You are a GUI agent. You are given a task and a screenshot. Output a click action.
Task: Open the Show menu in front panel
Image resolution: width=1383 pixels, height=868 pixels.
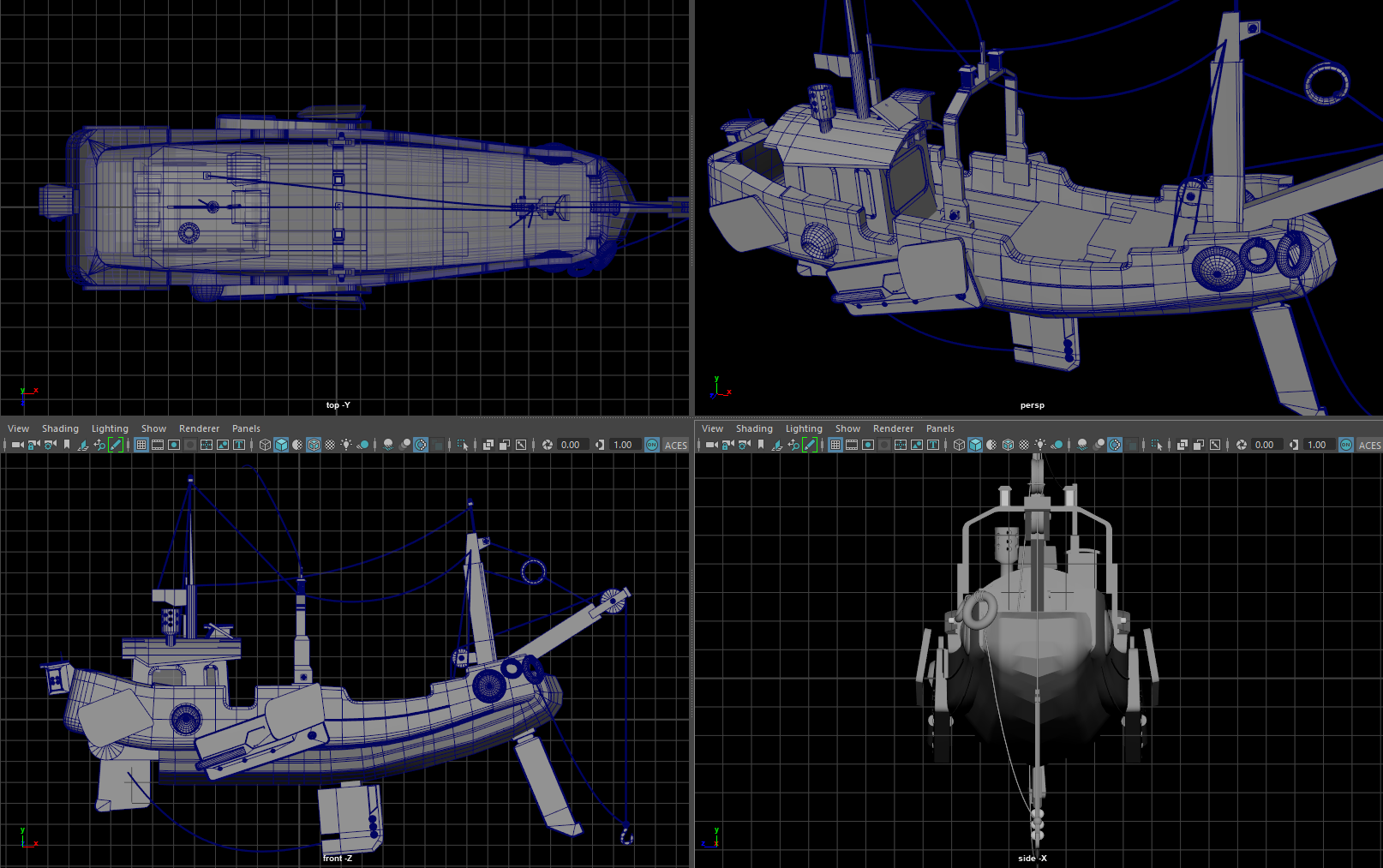point(153,428)
